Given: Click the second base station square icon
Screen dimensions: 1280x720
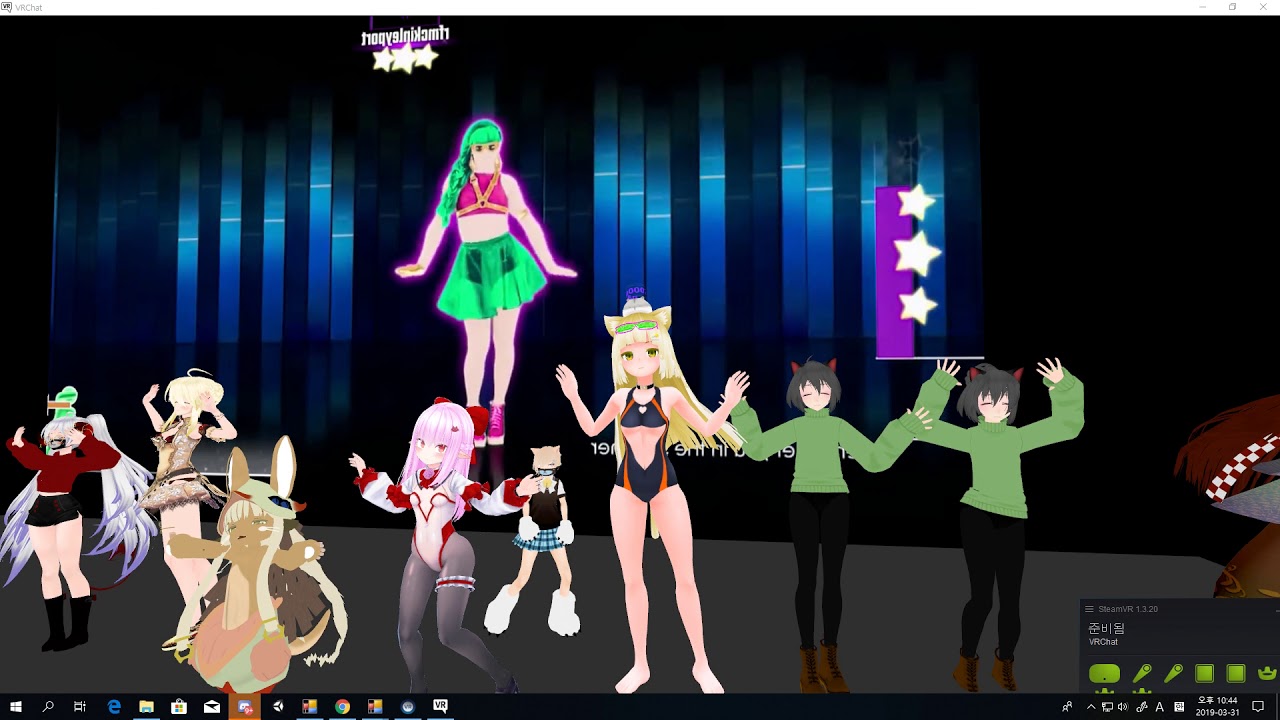Looking at the screenshot, I should 1236,674.
